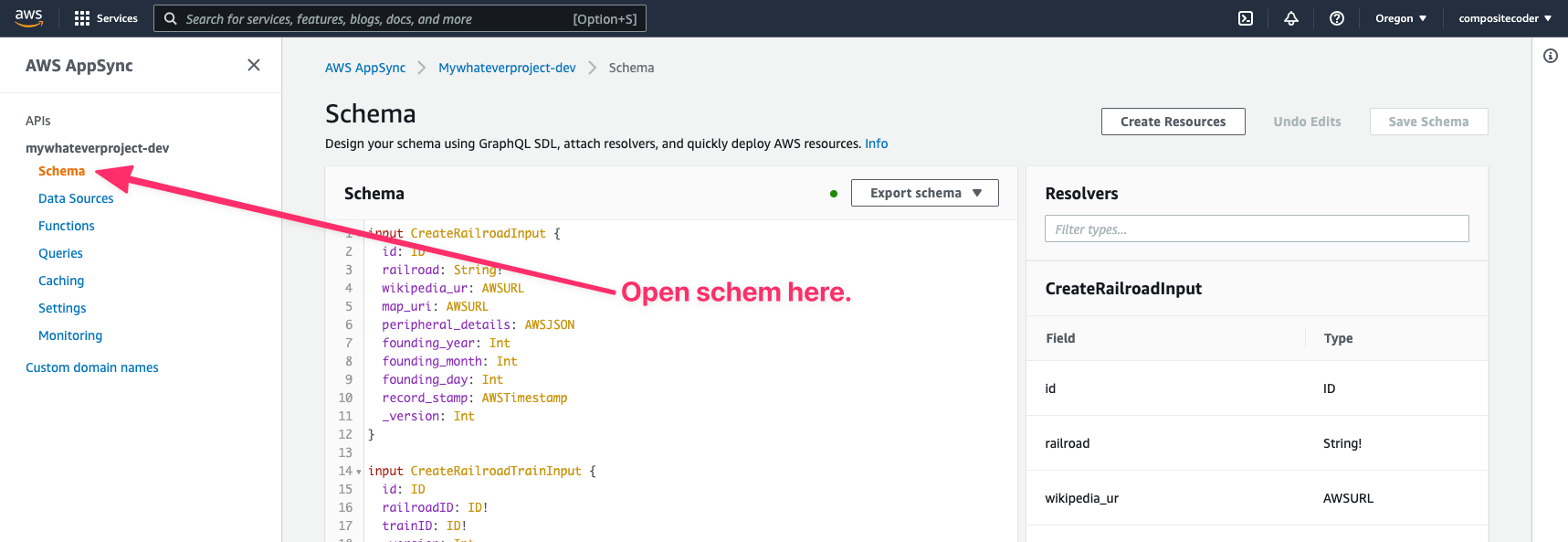The width and height of the screenshot is (1568, 542).
Task: Open the notifications bell
Action: [1291, 18]
